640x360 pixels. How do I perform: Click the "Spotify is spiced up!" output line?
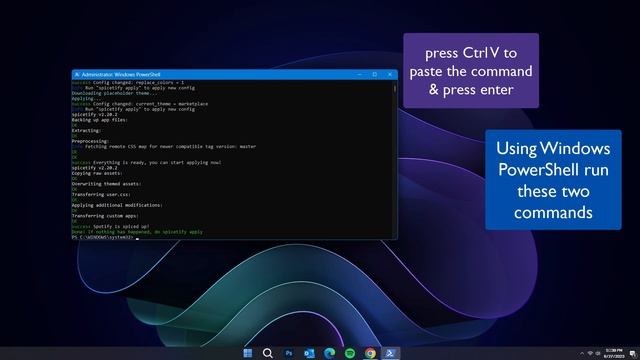click(111, 227)
